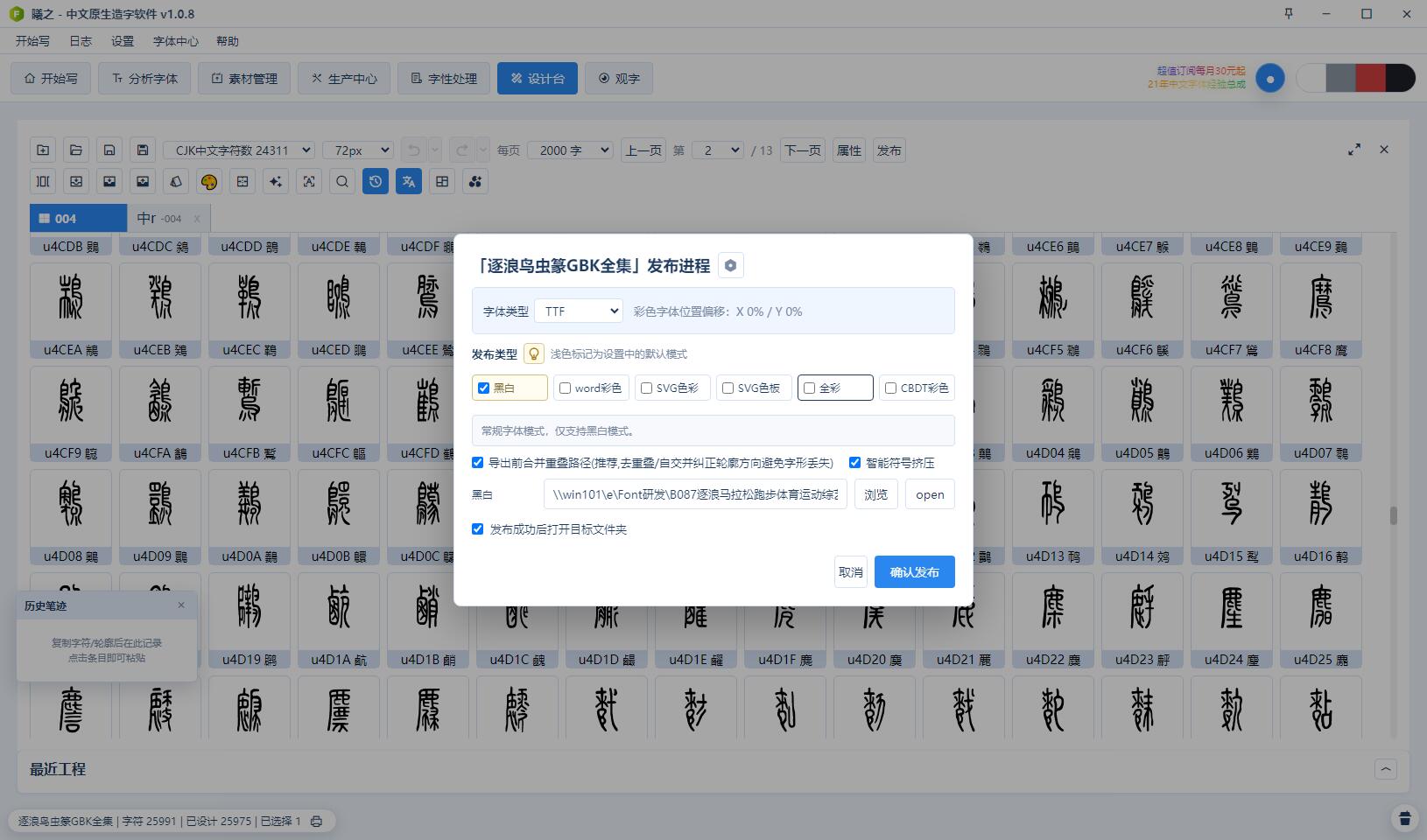Click the first save floppy icon
The width and height of the screenshot is (1427, 840).
[109, 150]
